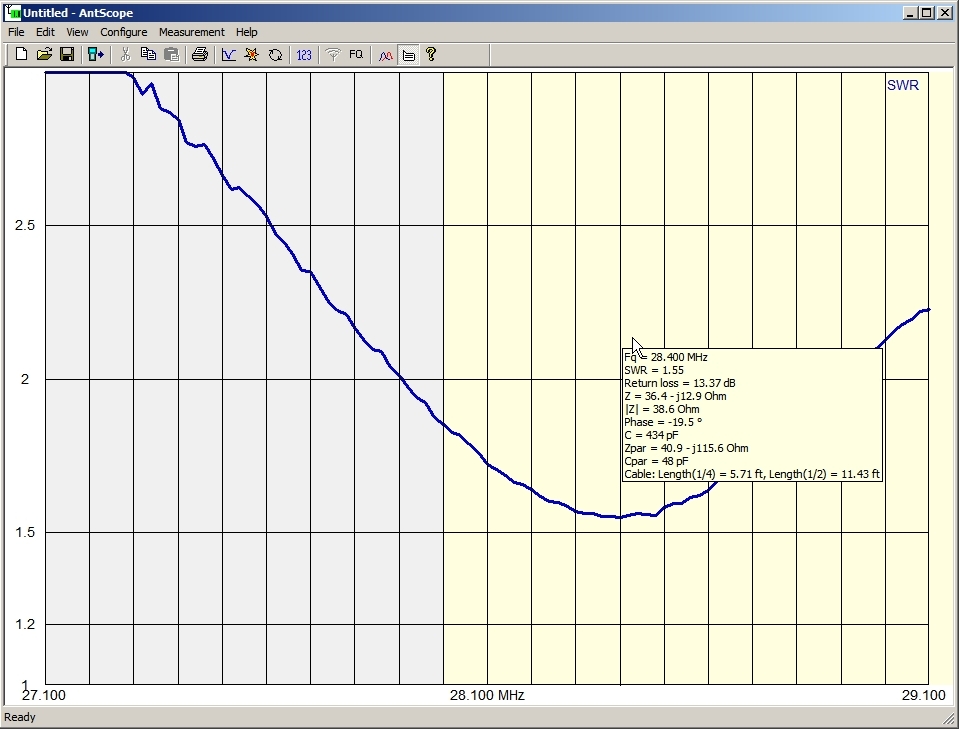Open the File menu
This screenshot has width=959, height=729.
pyautogui.click(x=16, y=32)
